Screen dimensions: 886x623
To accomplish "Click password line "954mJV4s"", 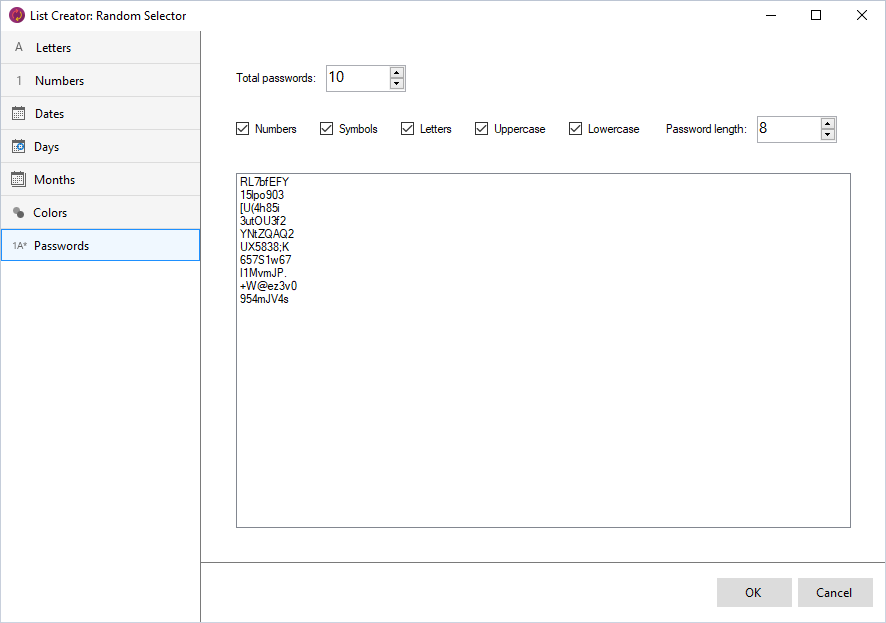I will 264,299.
